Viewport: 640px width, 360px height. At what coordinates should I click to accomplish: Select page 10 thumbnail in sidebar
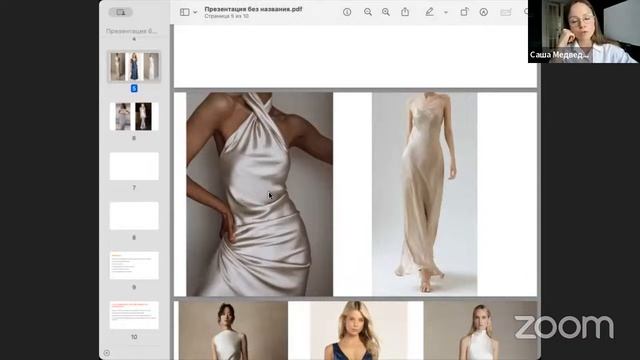(134, 315)
